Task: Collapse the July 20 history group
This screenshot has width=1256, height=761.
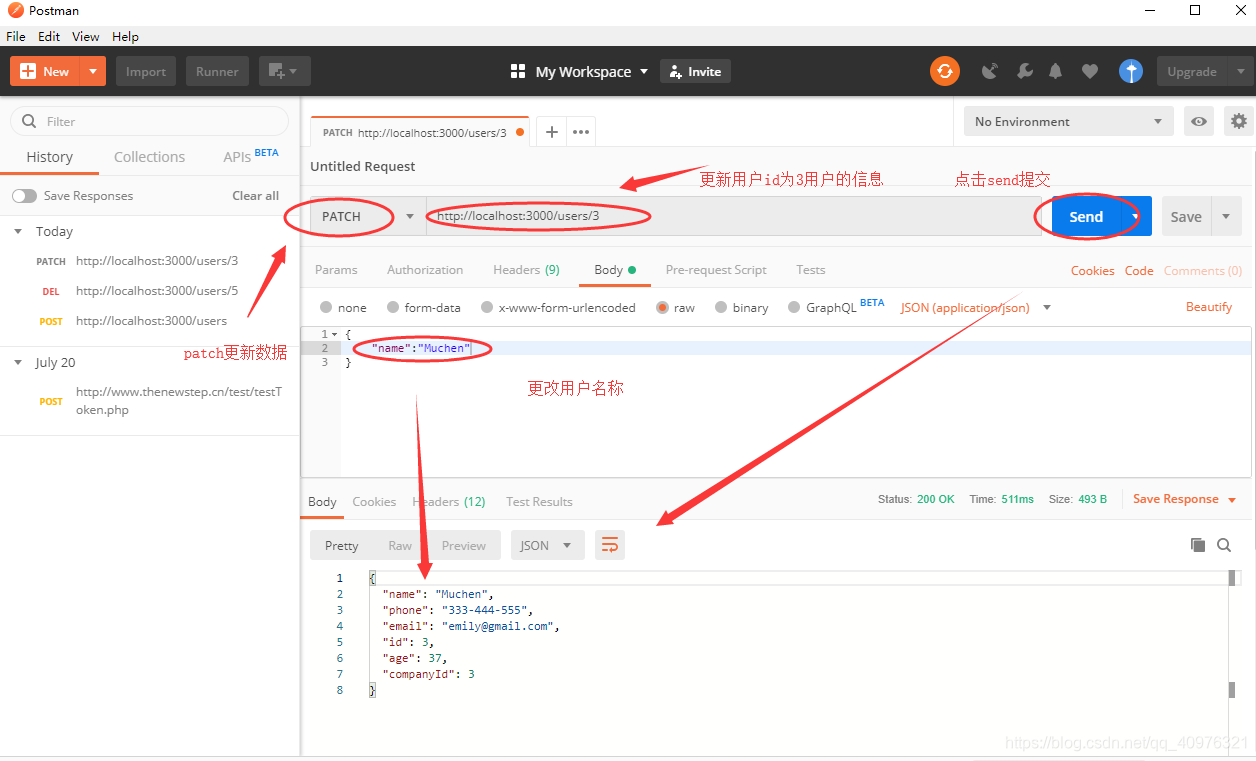Action: point(18,362)
